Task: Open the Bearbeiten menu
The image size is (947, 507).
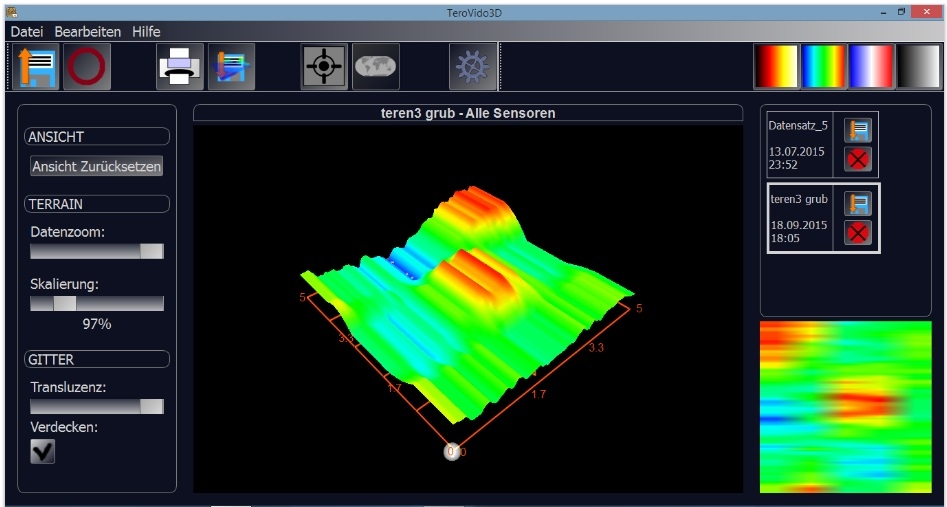Action: pyautogui.click(x=88, y=32)
